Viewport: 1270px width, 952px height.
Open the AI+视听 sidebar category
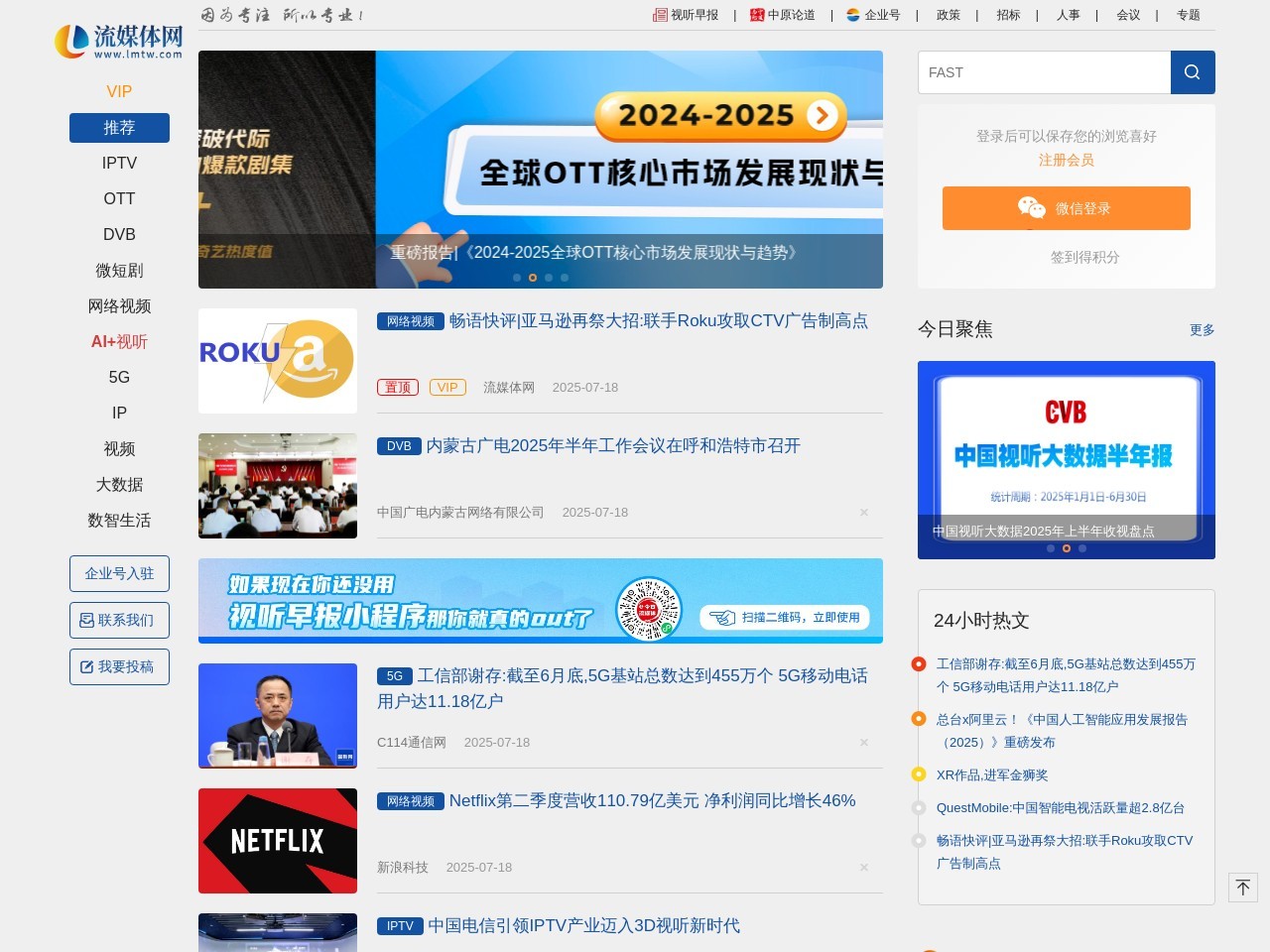pos(119,342)
